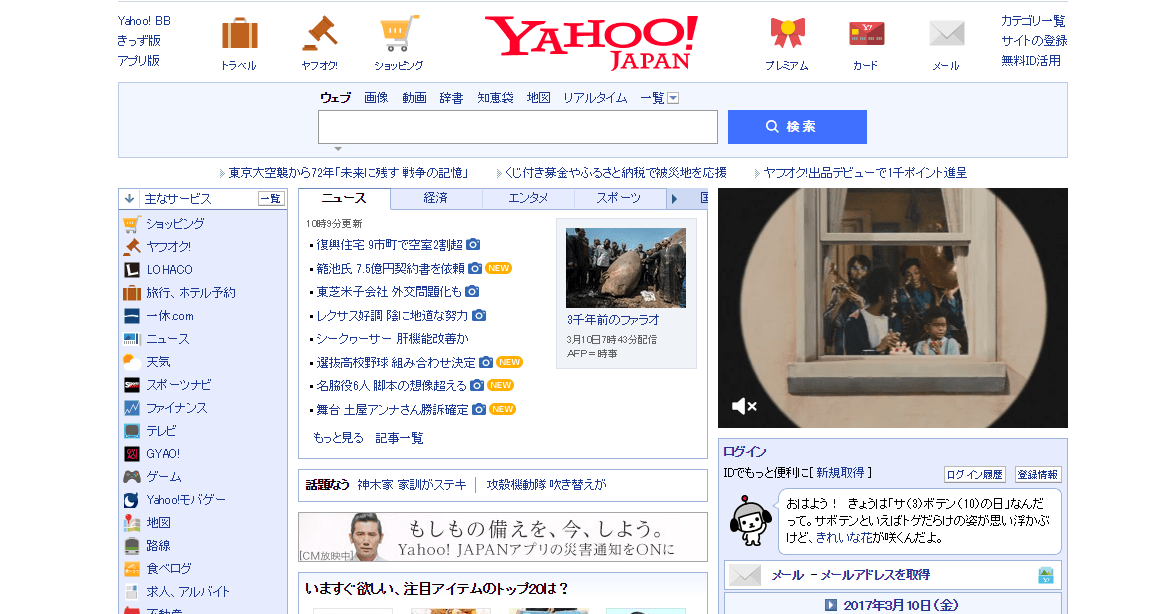Select the ニュース tab

click(x=344, y=198)
